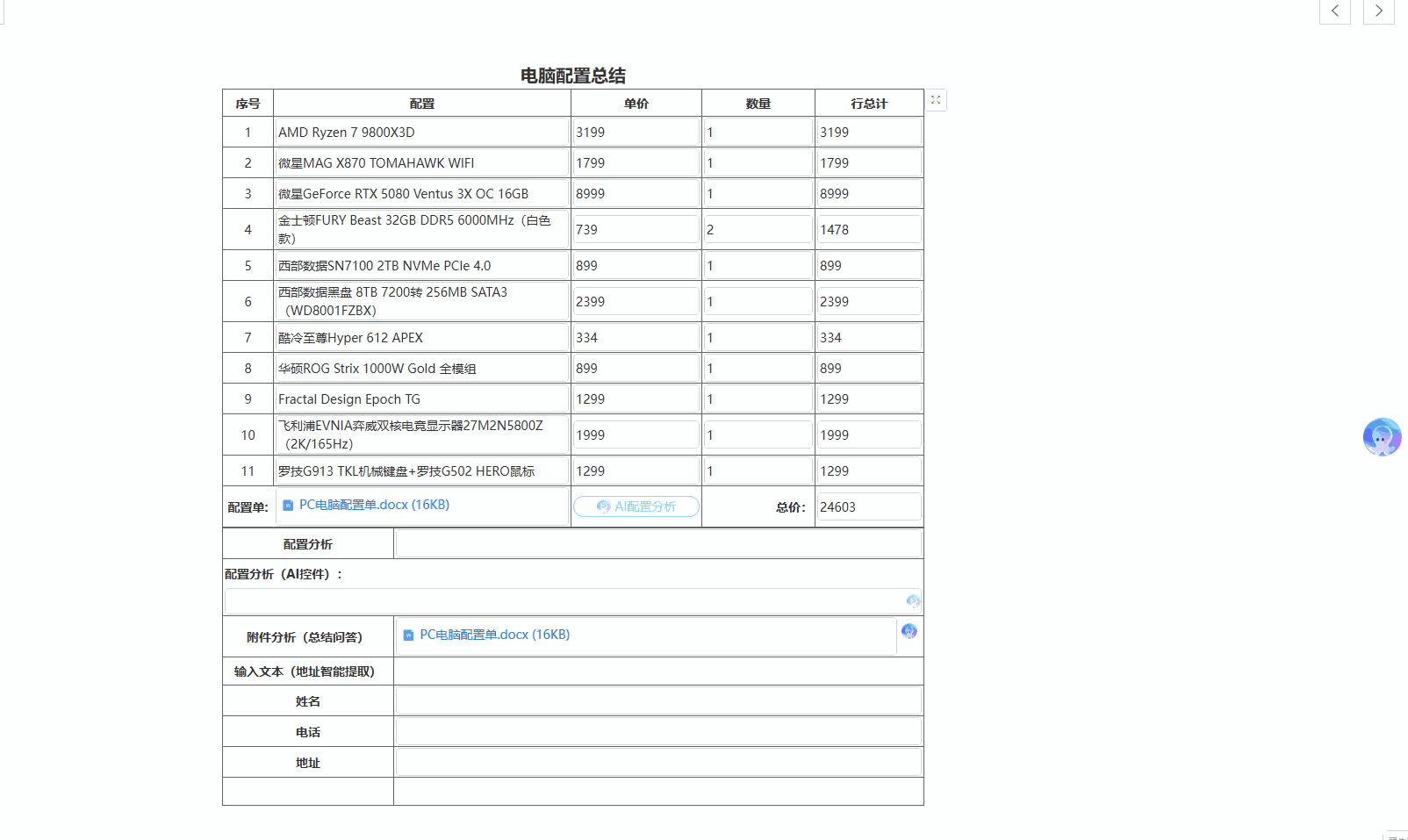The image size is (1408, 840).
Task: Click unit price 2399 for 西部数据黑盘
Action: [x=636, y=302]
